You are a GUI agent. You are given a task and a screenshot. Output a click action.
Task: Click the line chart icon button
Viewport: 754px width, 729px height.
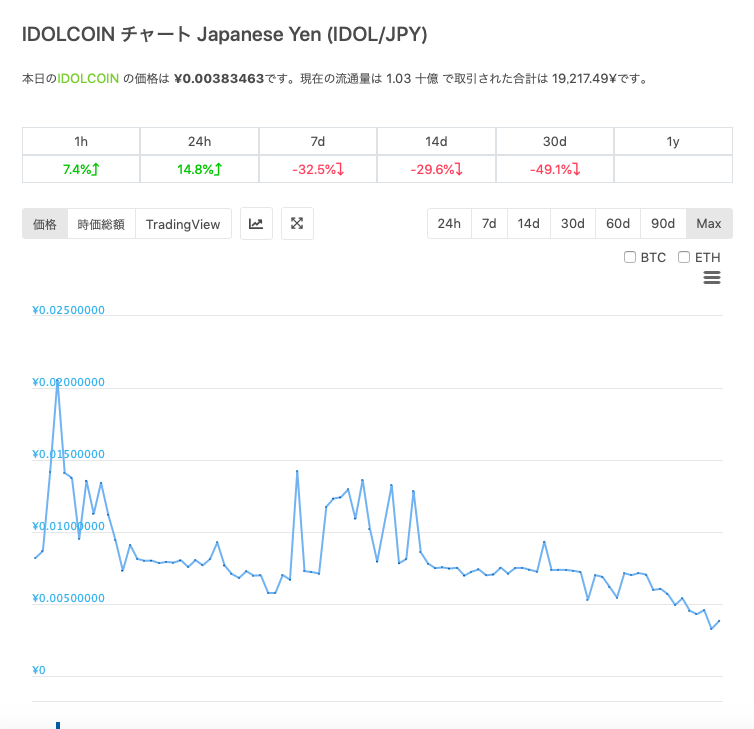256,224
